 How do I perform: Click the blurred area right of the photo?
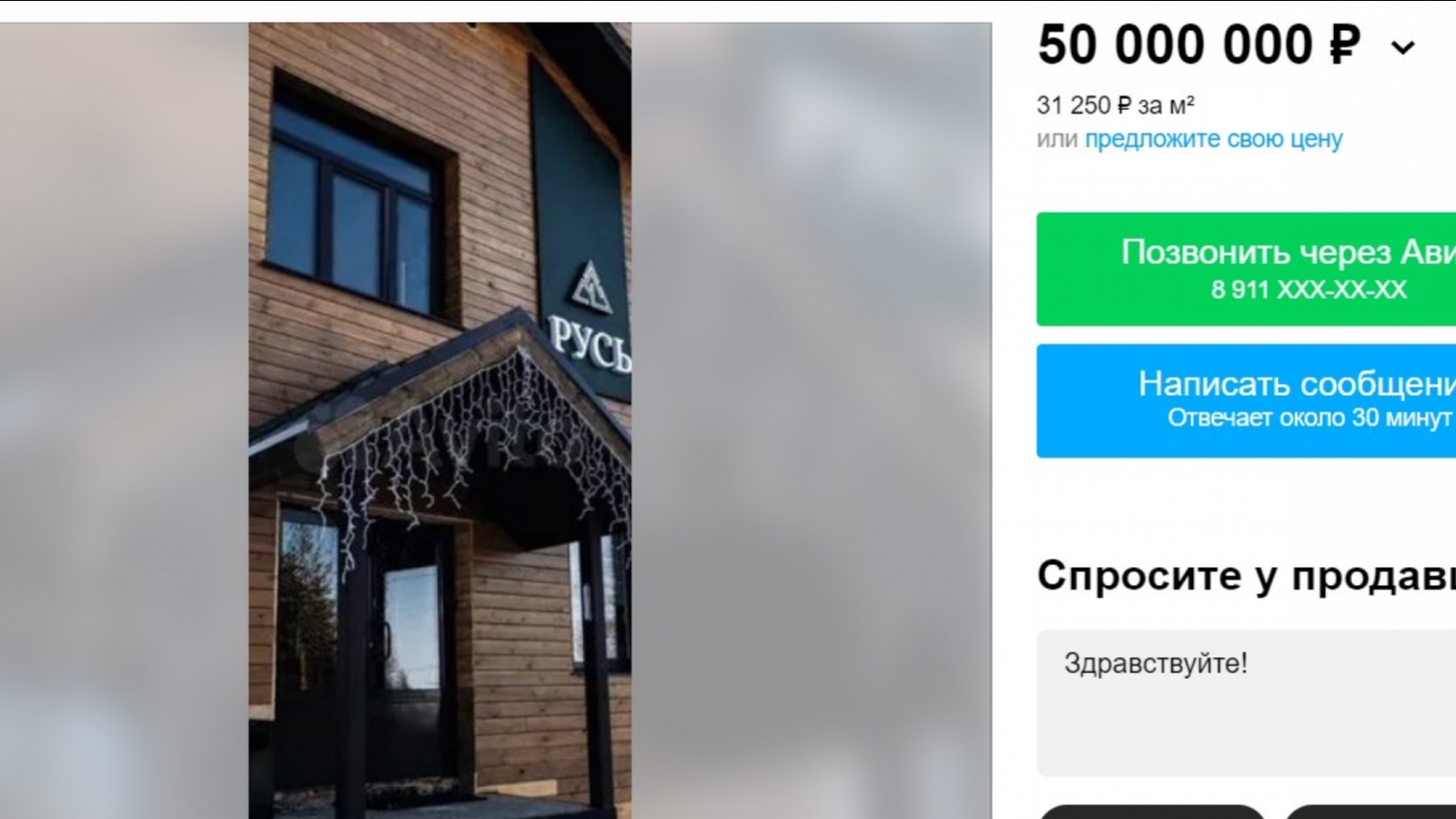coord(812,420)
